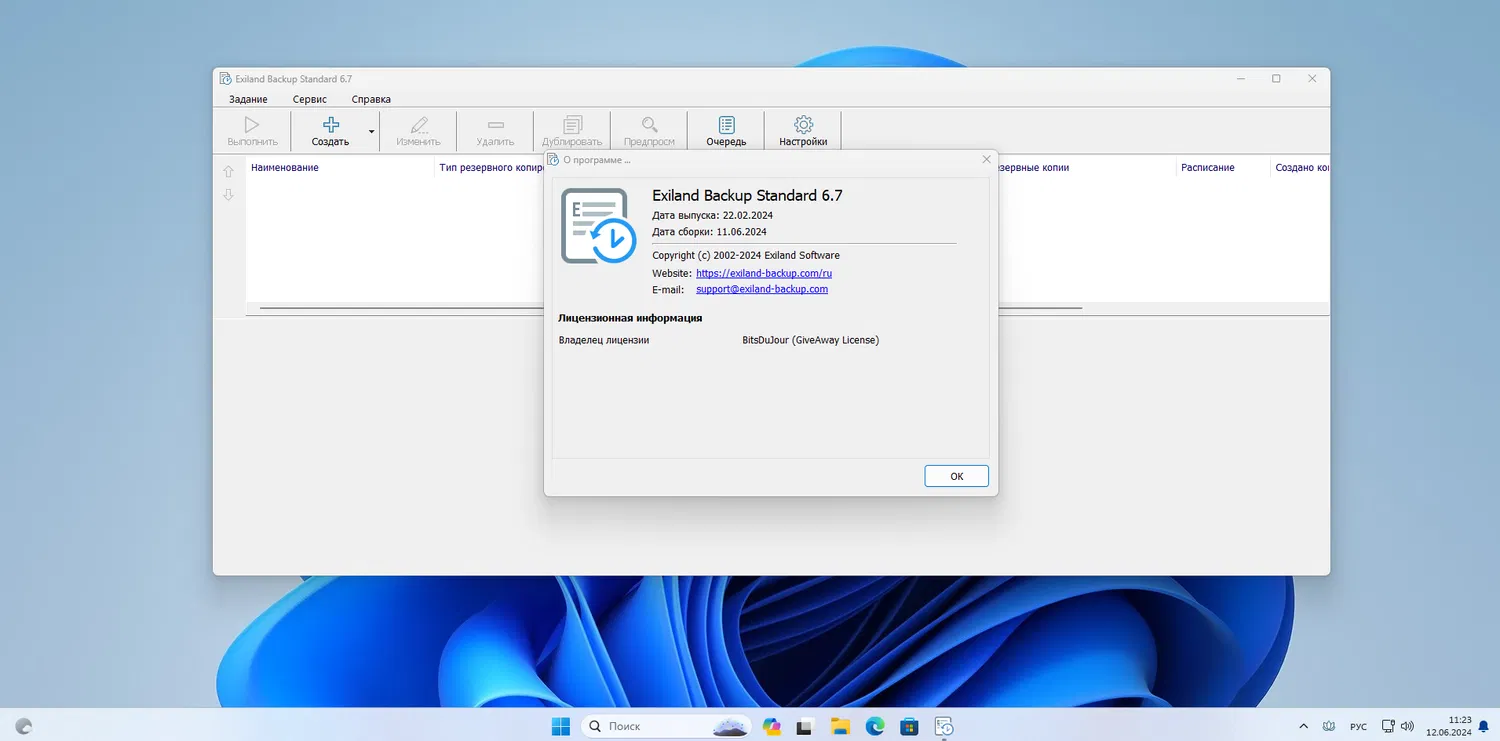This screenshot has height=741, width=1500.
Task: Click the horizontal scrollbar in task list
Action: [x=670, y=309]
